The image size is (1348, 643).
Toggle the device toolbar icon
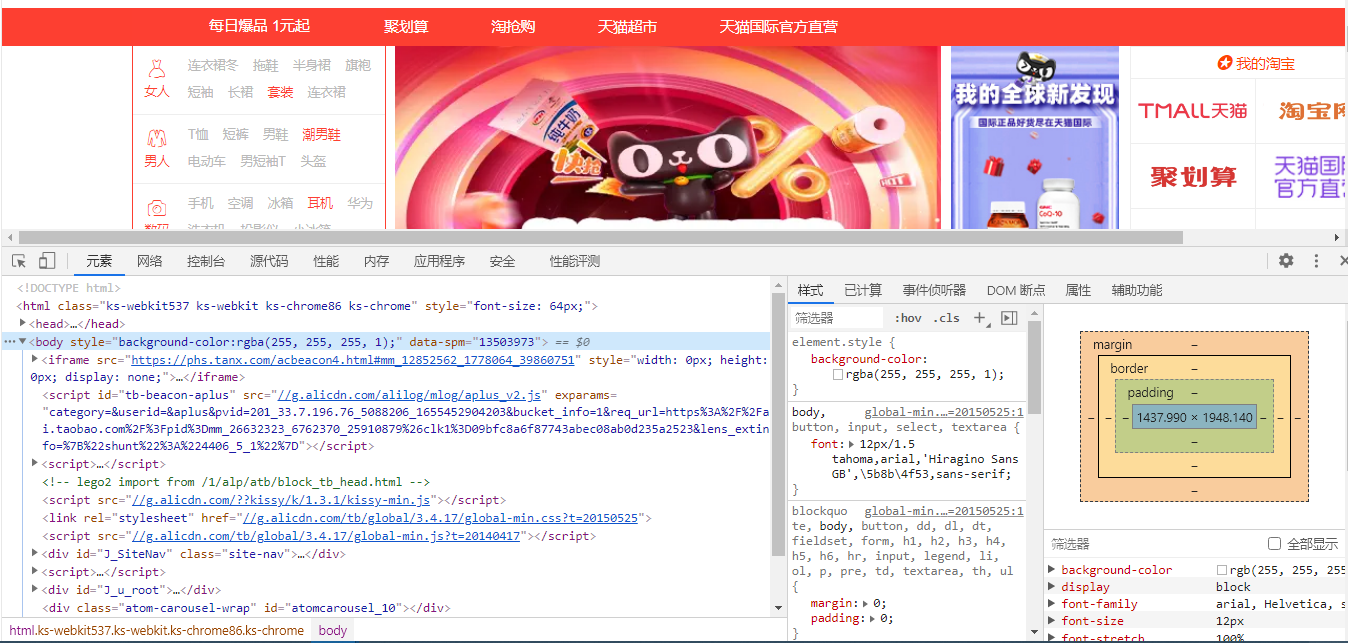pos(47,261)
